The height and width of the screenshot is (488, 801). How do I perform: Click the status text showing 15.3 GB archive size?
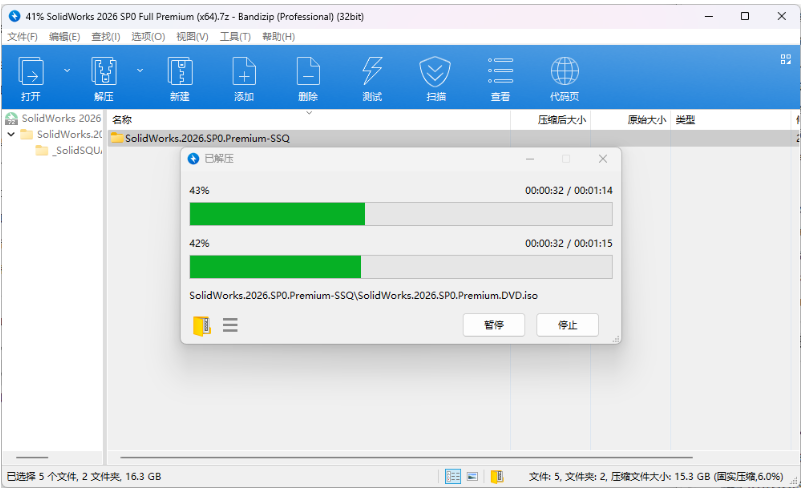656,477
